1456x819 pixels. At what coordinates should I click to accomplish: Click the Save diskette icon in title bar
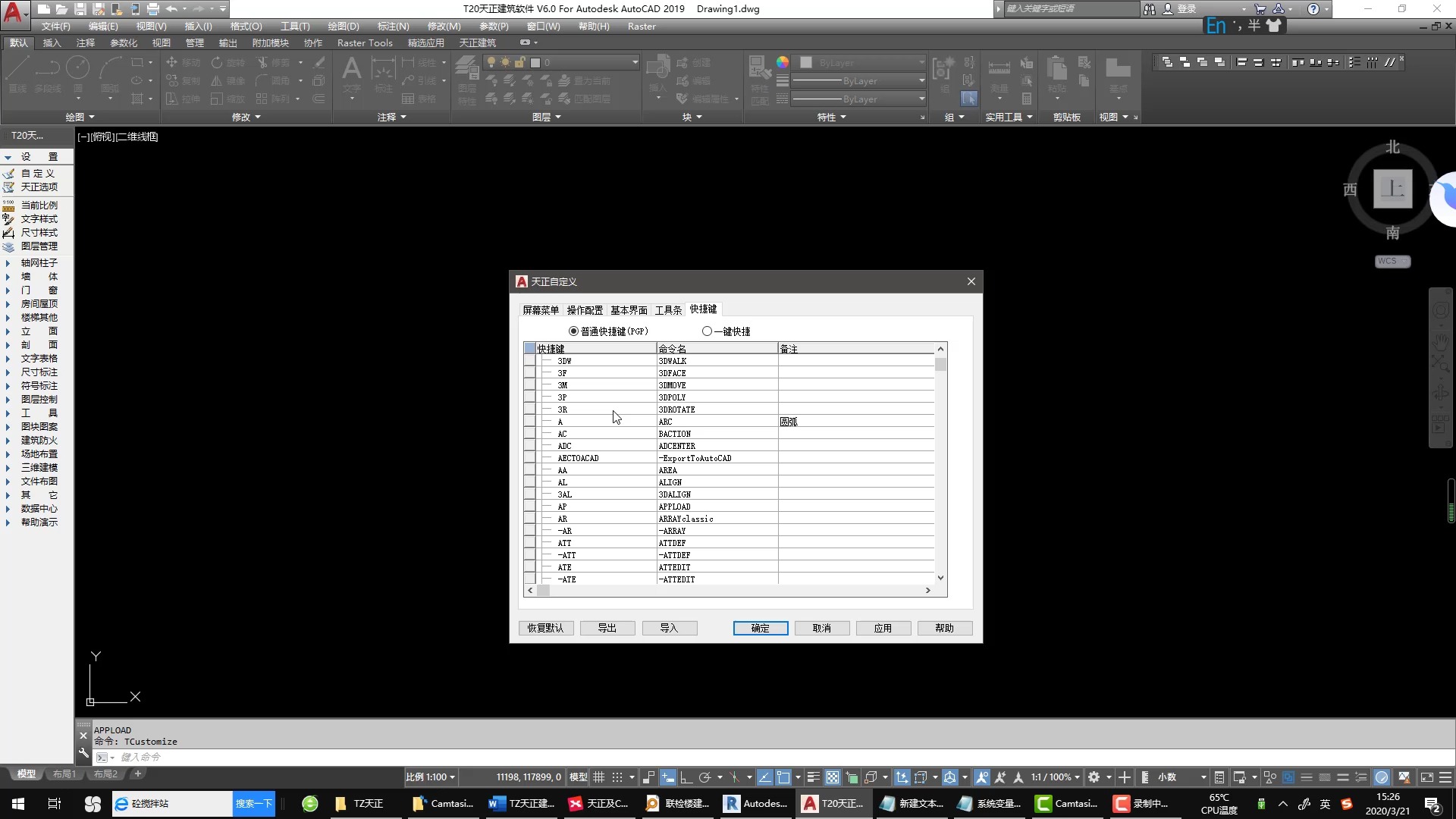pyautogui.click(x=80, y=9)
